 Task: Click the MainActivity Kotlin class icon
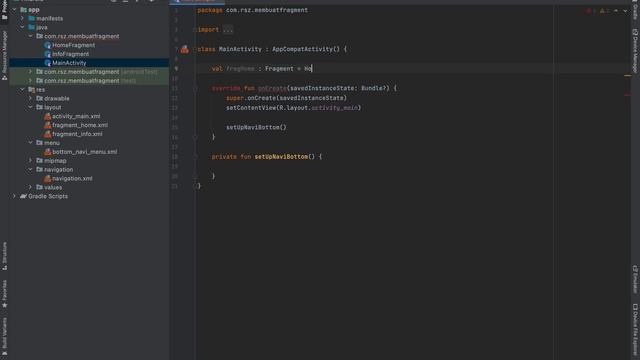pyautogui.click(x=47, y=63)
